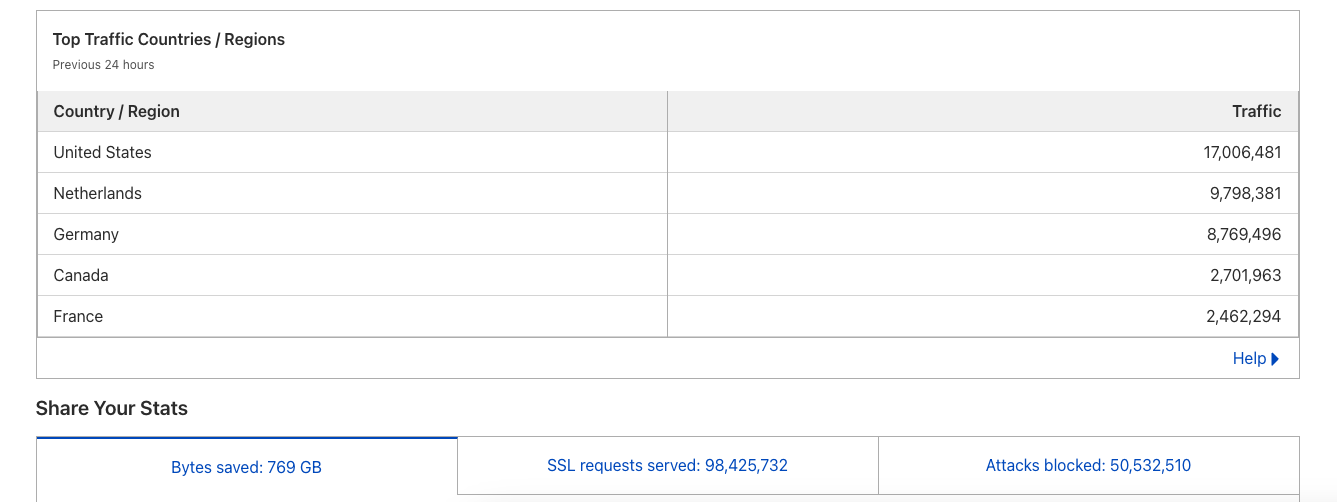Viewport: 1337px width, 502px height.
Task: Click the 8,769,496 traffic value
Action: pos(1244,234)
